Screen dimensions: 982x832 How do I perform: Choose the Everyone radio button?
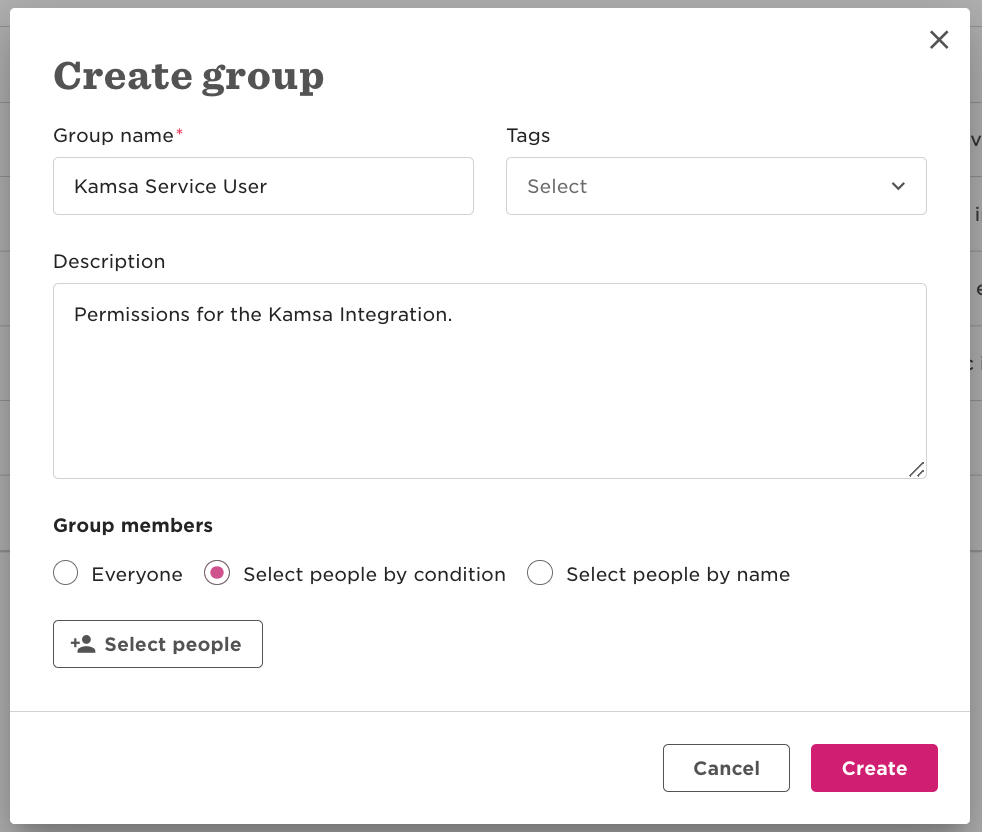pyautogui.click(x=66, y=573)
